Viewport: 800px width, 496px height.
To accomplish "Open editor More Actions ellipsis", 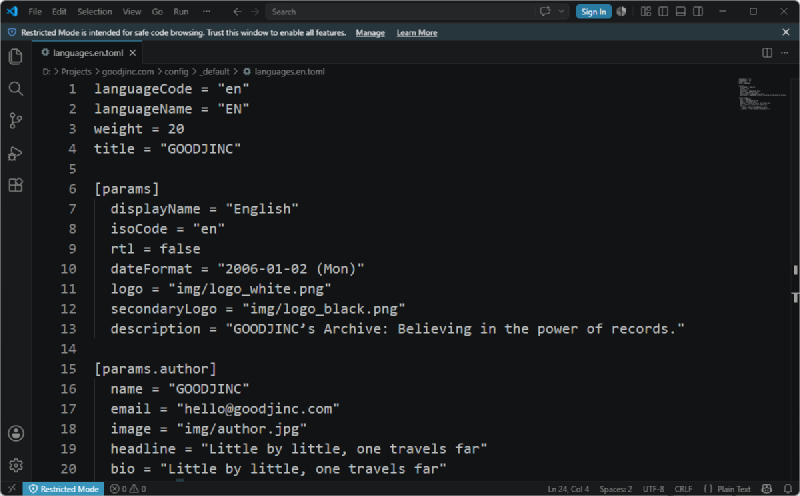I will (x=784, y=53).
